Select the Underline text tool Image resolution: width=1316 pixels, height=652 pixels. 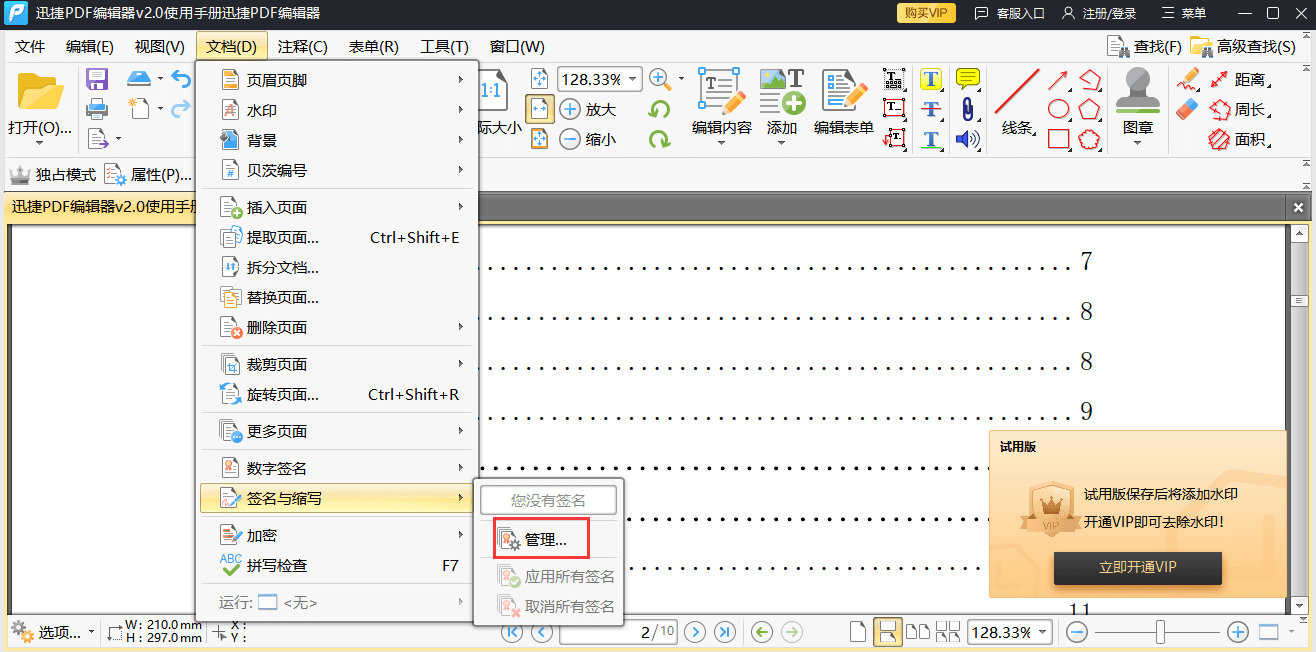click(x=931, y=139)
